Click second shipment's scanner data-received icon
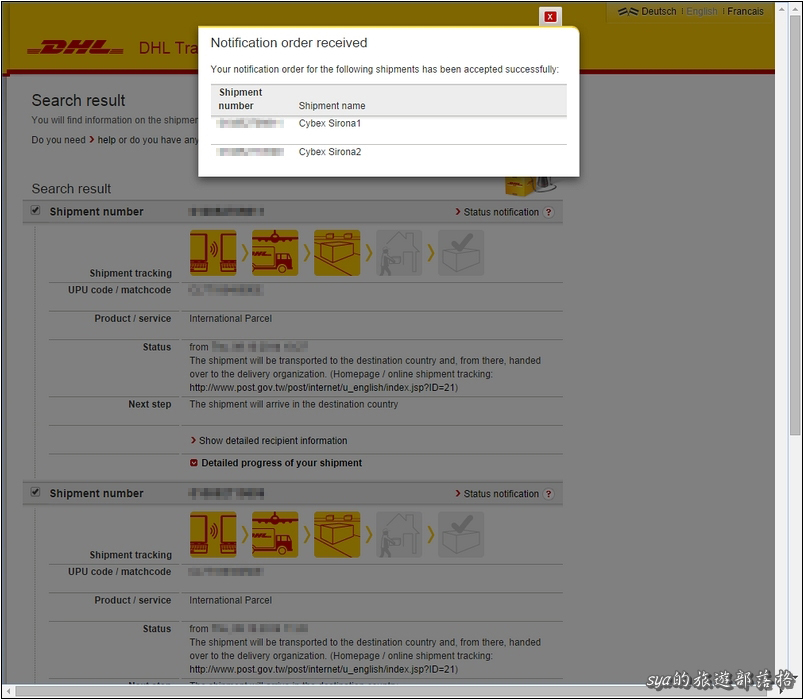 coord(213,534)
